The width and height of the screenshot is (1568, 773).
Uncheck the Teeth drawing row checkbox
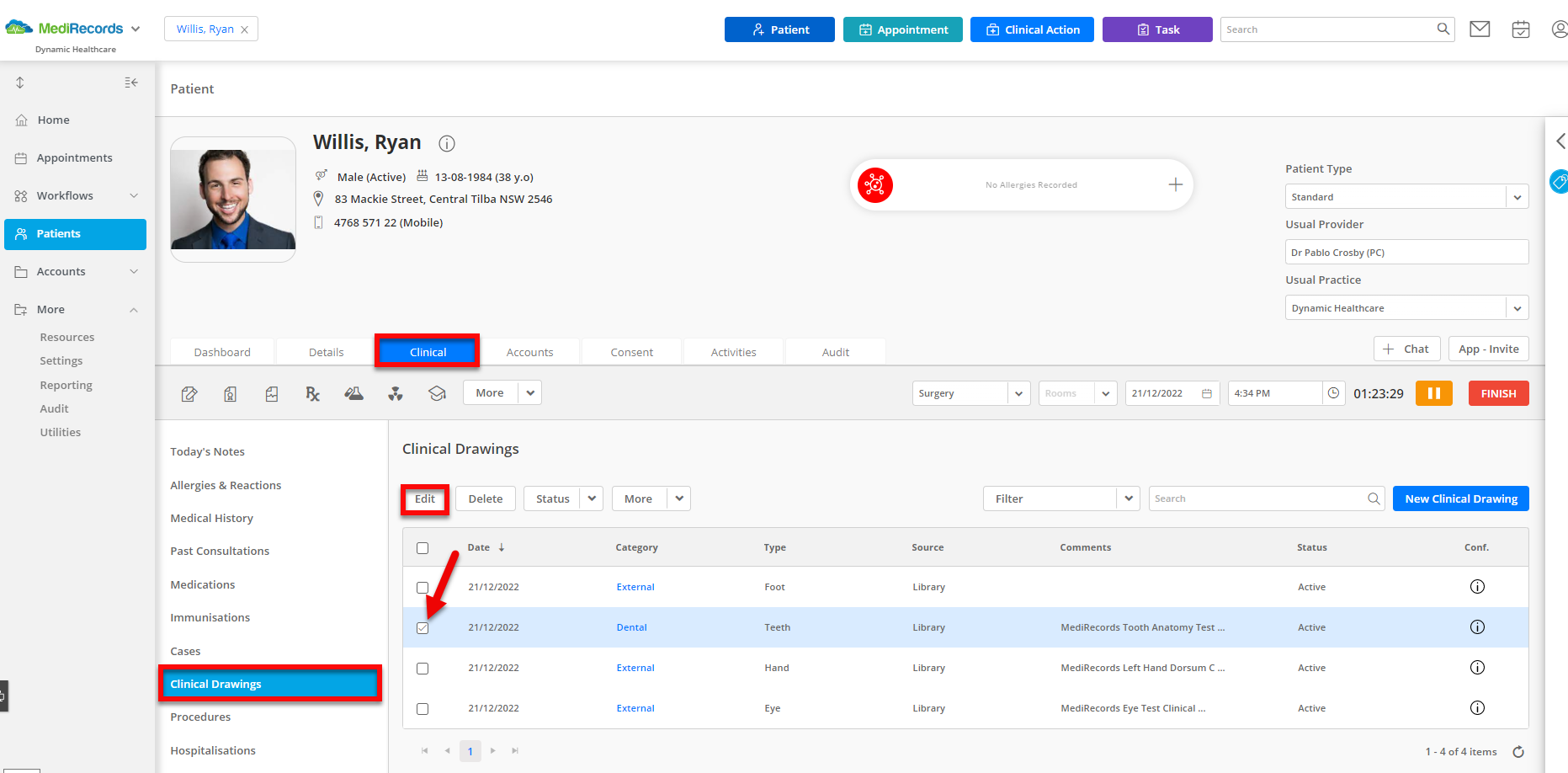click(423, 627)
